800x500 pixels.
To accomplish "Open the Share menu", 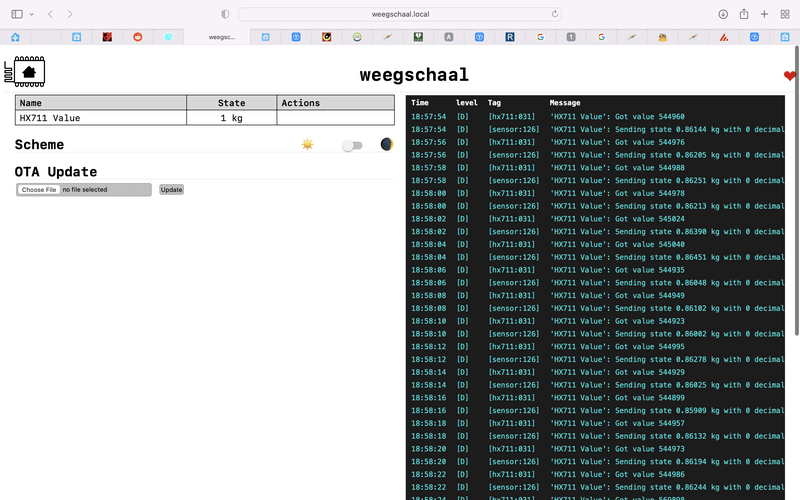I will click(744, 14).
